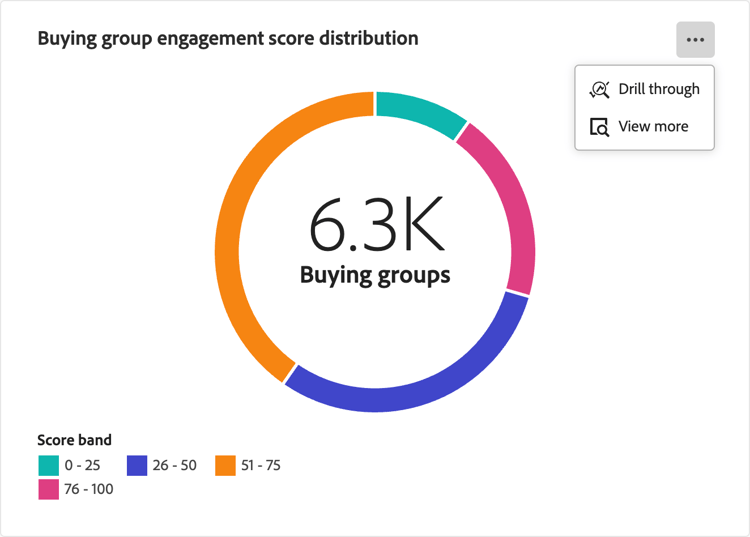Screen dimensions: 750x537
Task: Click the pink 76 - 100 legend swatch
Action: tap(48, 489)
